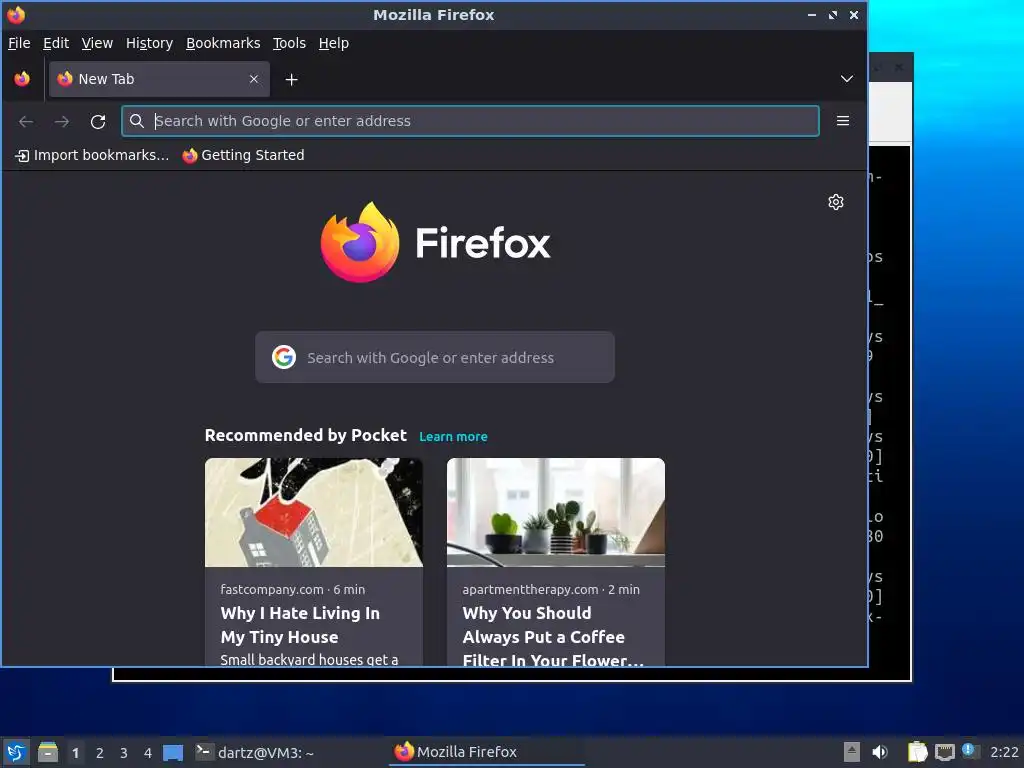Maximize the Mozilla Firefox window
The height and width of the screenshot is (768, 1024).
pos(833,14)
